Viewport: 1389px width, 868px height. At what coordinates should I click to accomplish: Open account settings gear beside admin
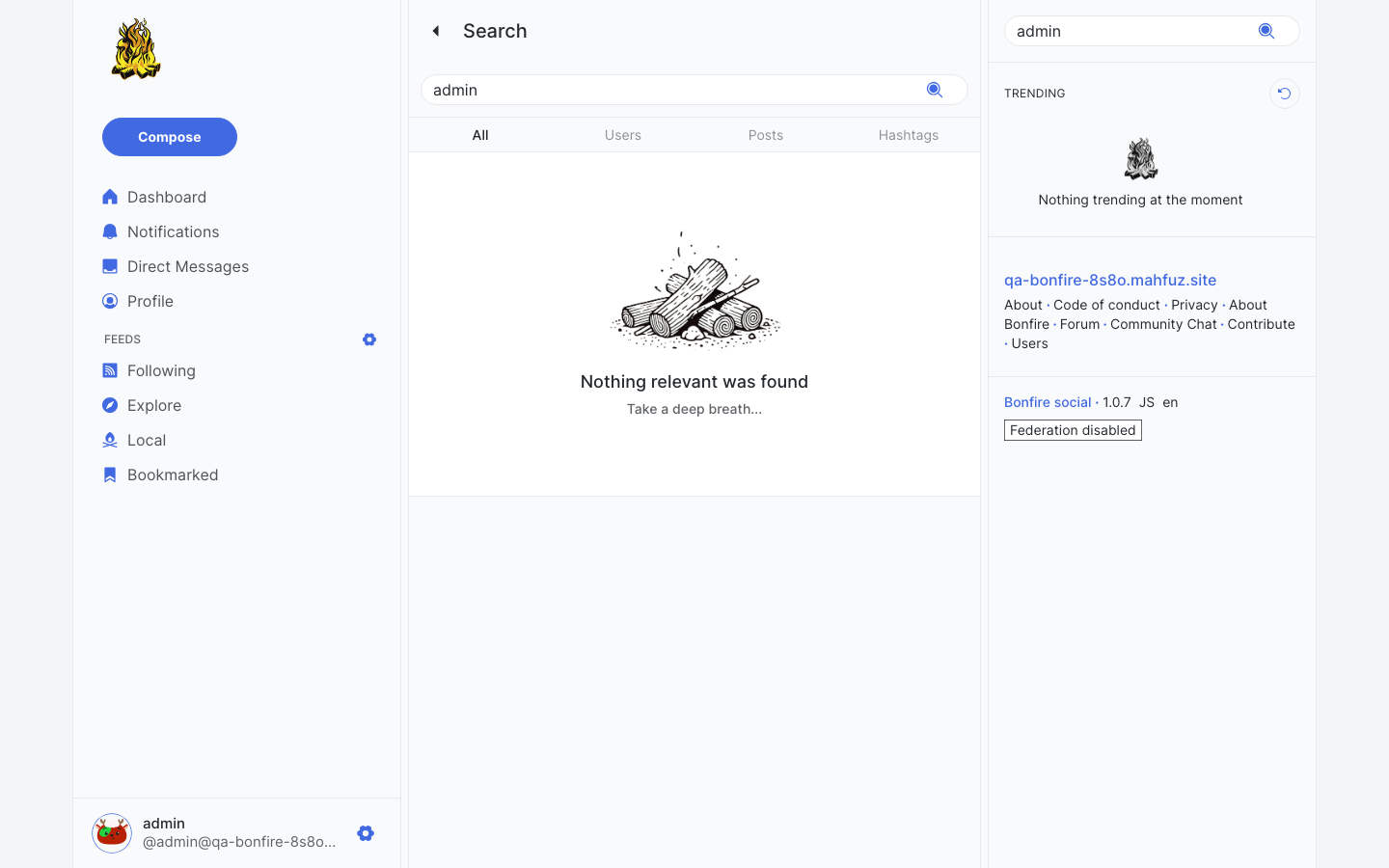366,833
